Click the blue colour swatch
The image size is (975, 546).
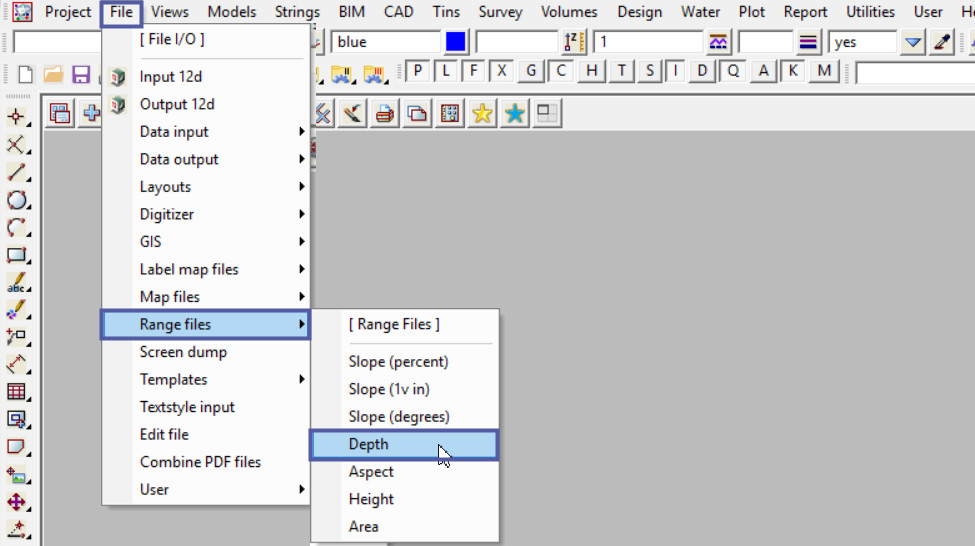pos(455,42)
